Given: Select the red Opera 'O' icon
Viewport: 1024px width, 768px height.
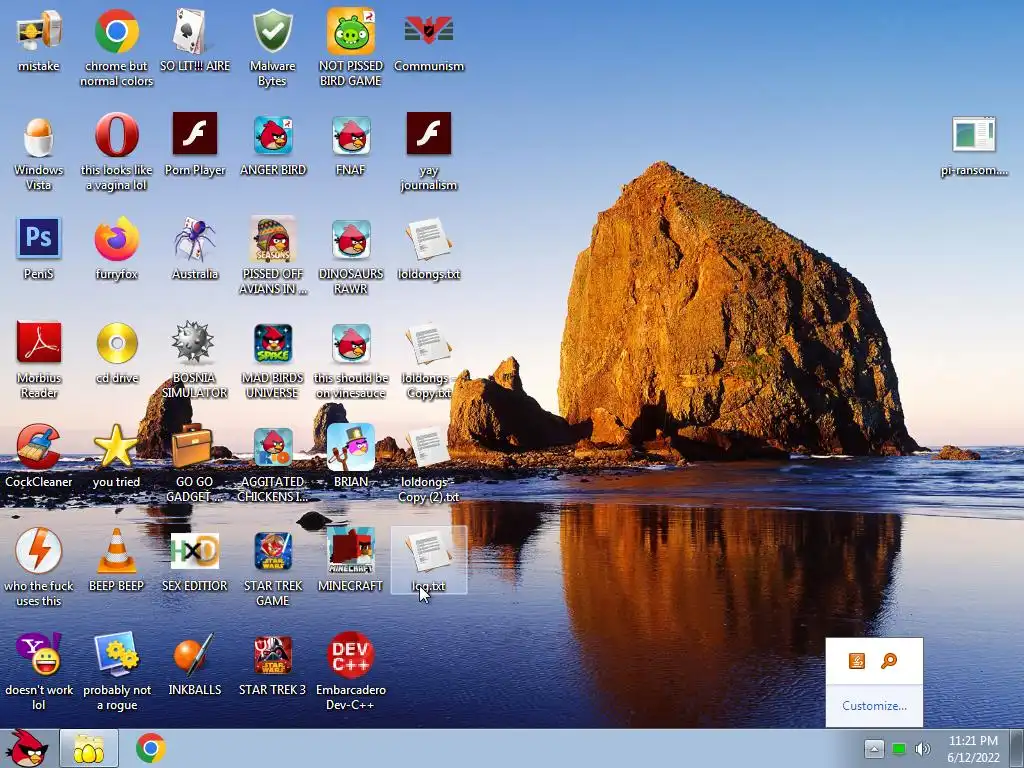Looking at the screenshot, I should tap(116, 152).
